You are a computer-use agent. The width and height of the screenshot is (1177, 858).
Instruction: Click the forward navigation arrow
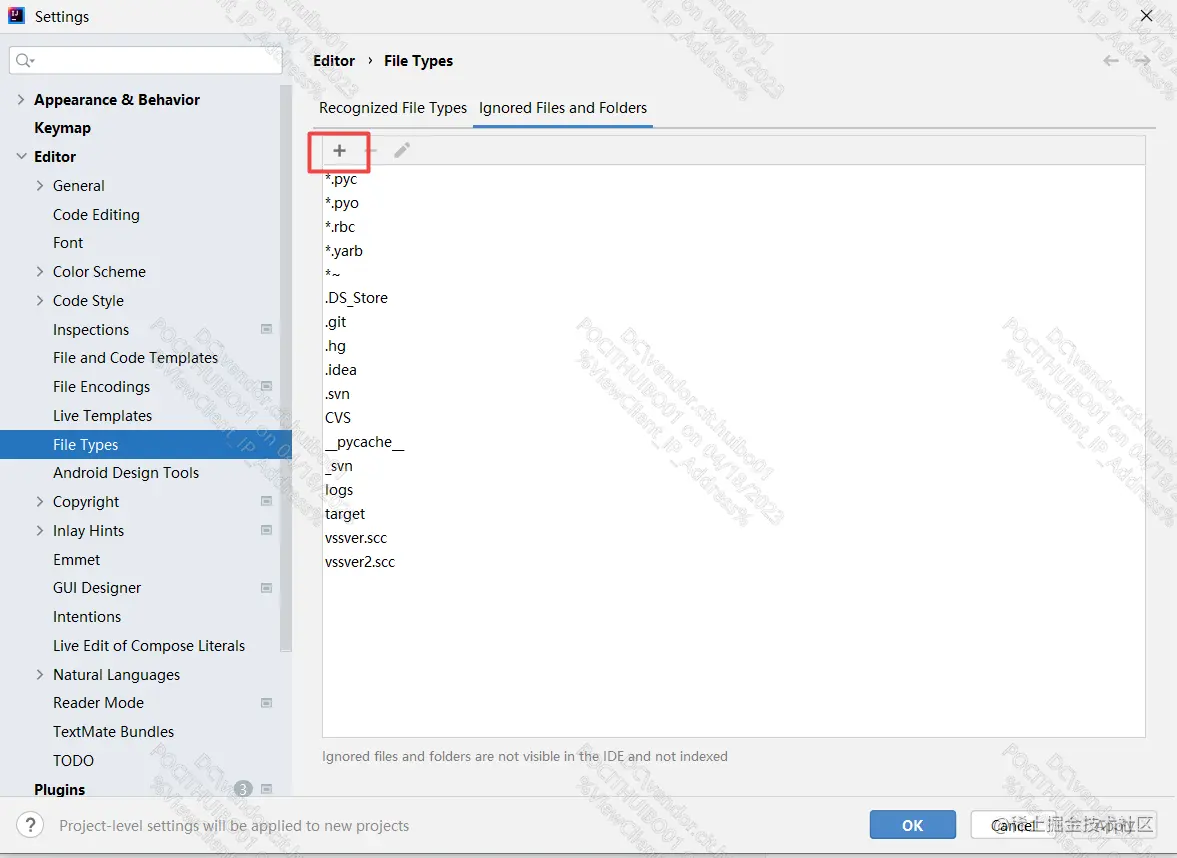pyautogui.click(x=1142, y=61)
